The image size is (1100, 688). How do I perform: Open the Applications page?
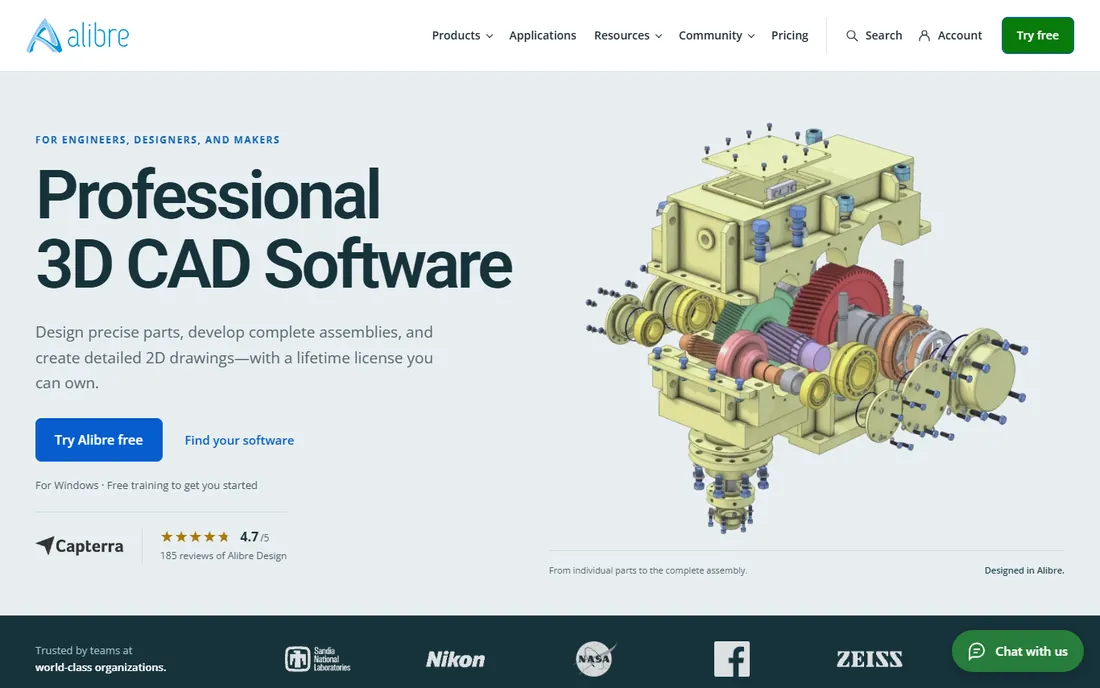coord(542,36)
